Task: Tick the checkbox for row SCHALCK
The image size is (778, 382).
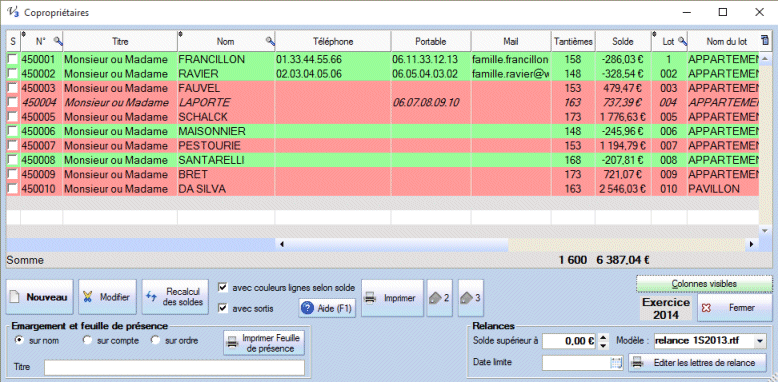Action: (12, 117)
